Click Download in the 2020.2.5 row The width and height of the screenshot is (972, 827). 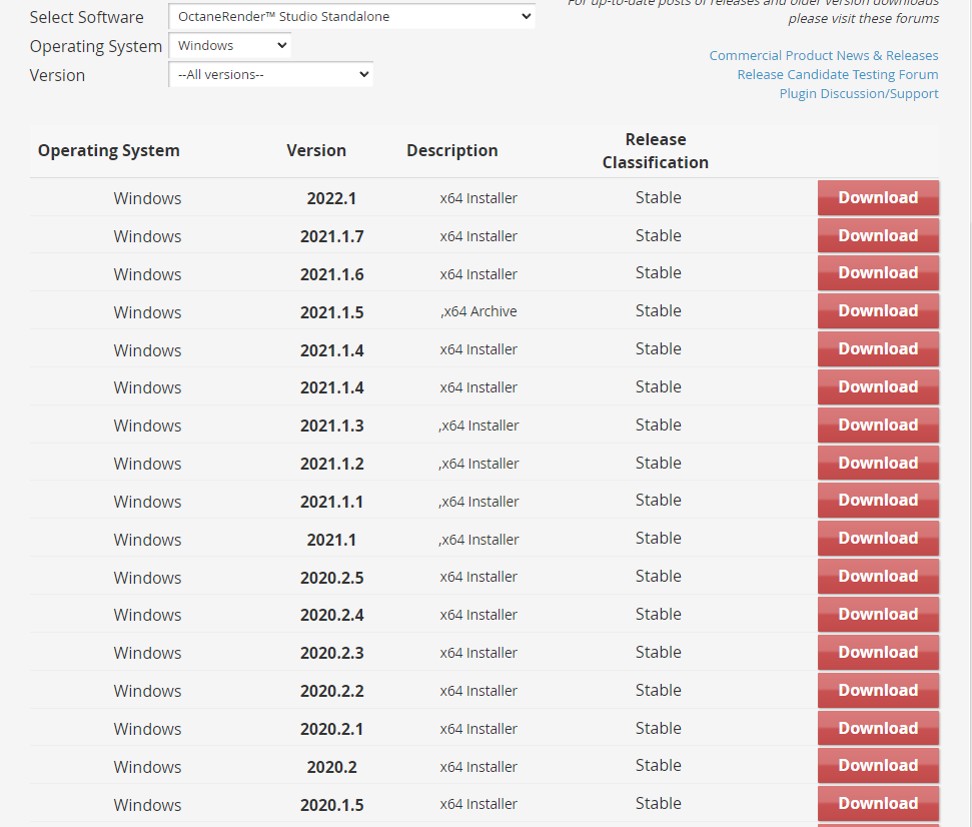pos(878,577)
